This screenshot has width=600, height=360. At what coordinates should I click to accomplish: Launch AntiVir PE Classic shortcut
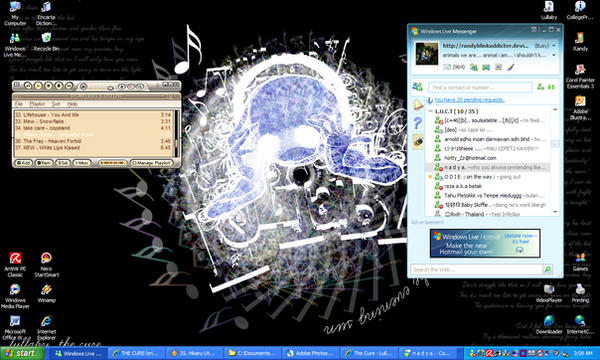click(15, 265)
